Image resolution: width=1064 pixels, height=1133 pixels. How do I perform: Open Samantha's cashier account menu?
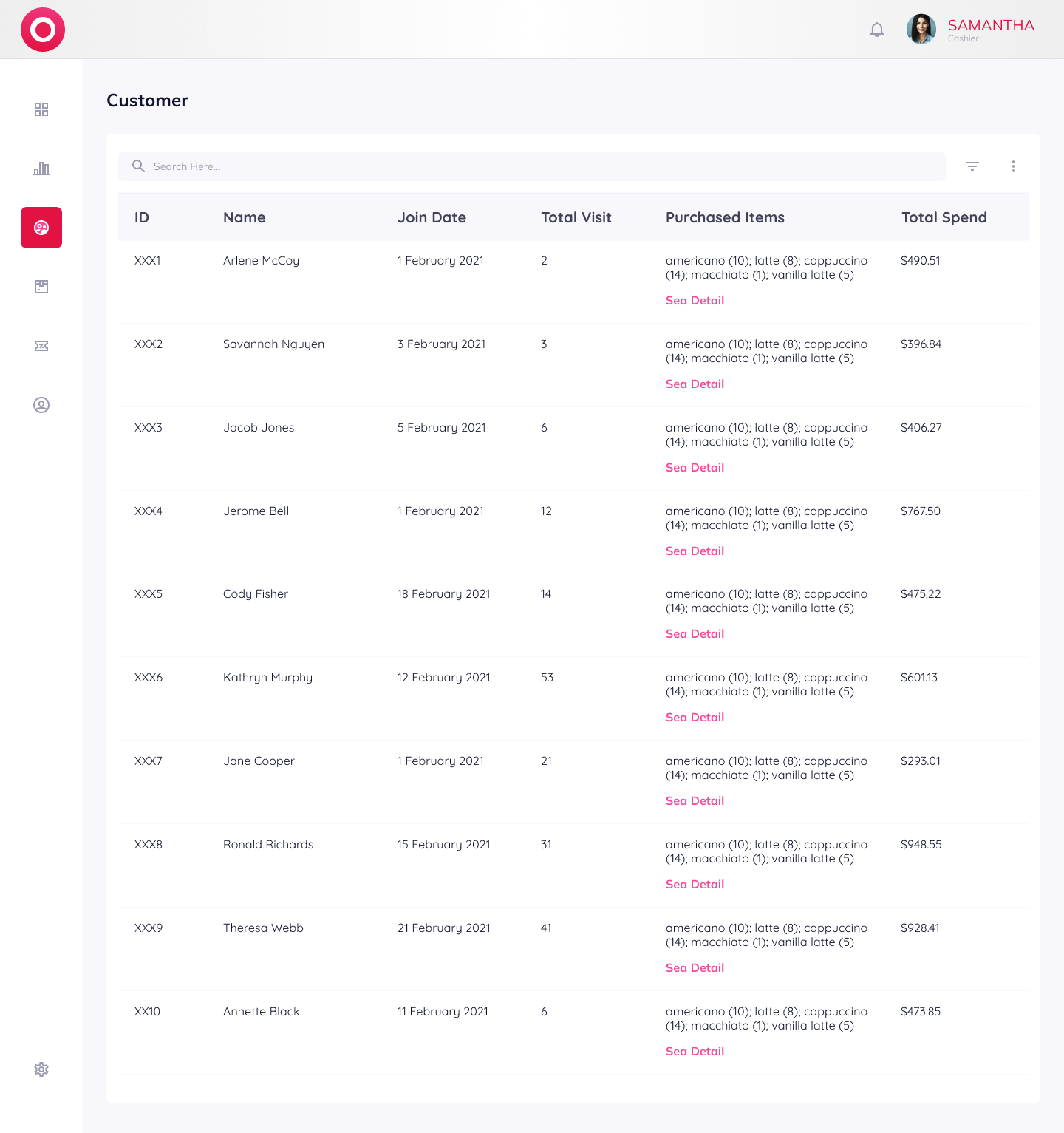[x=990, y=30]
